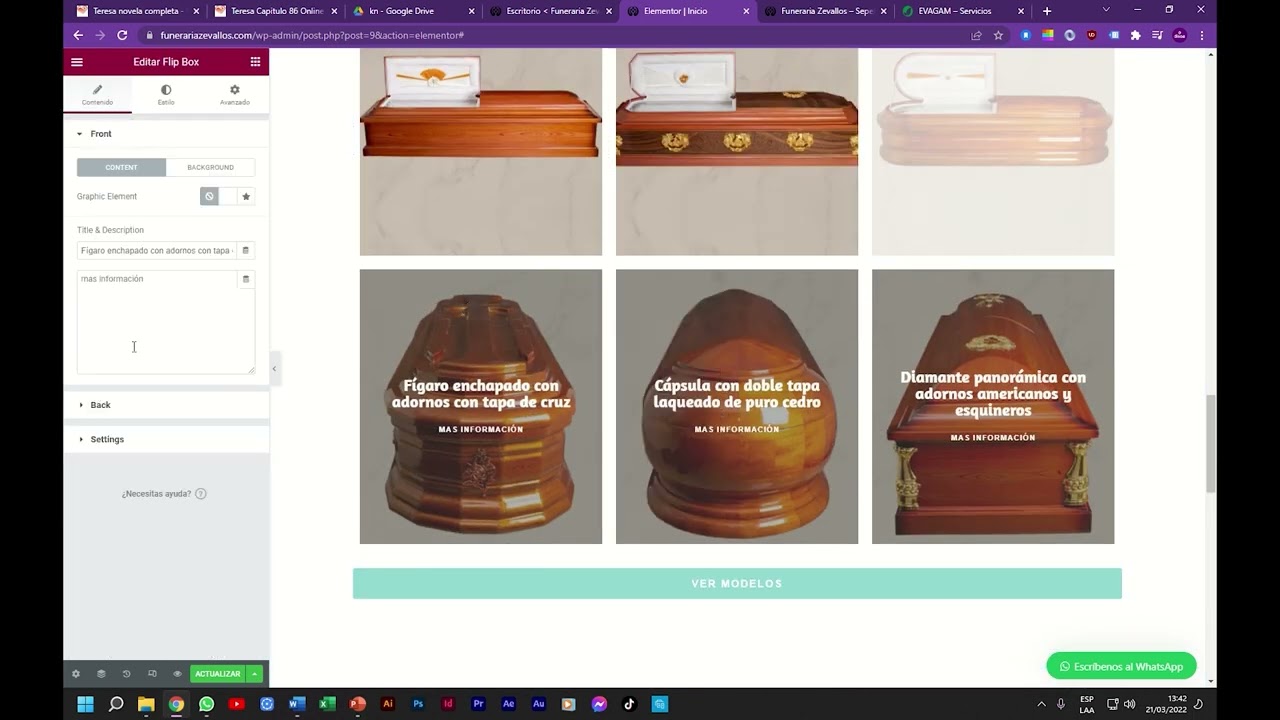This screenshot has width=1280, height=720.
Task: Open dynamic tags for the title field
Action: pyautogui.click(x=245, y=250)
